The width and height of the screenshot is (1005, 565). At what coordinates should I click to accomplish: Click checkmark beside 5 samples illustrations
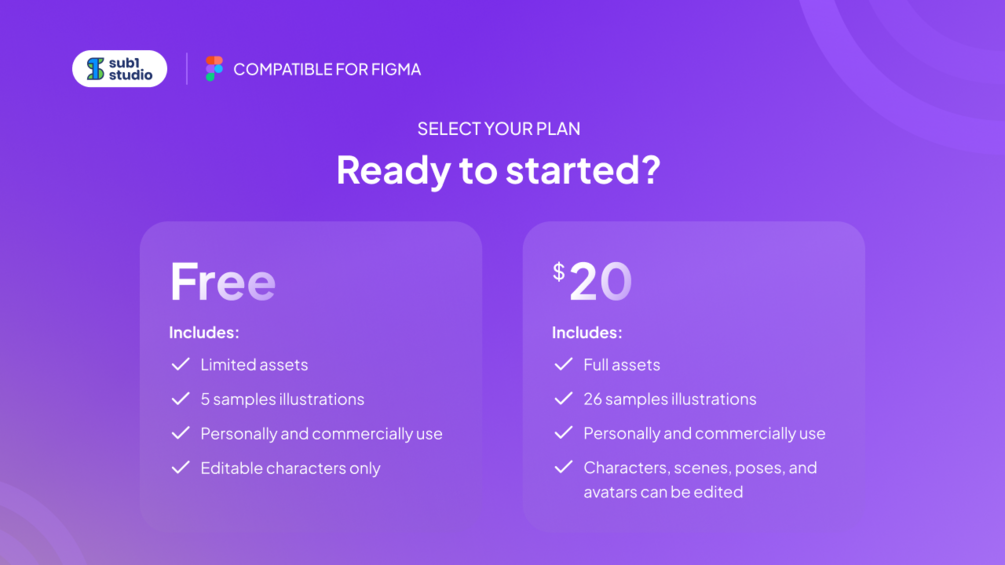click(181, 399)
